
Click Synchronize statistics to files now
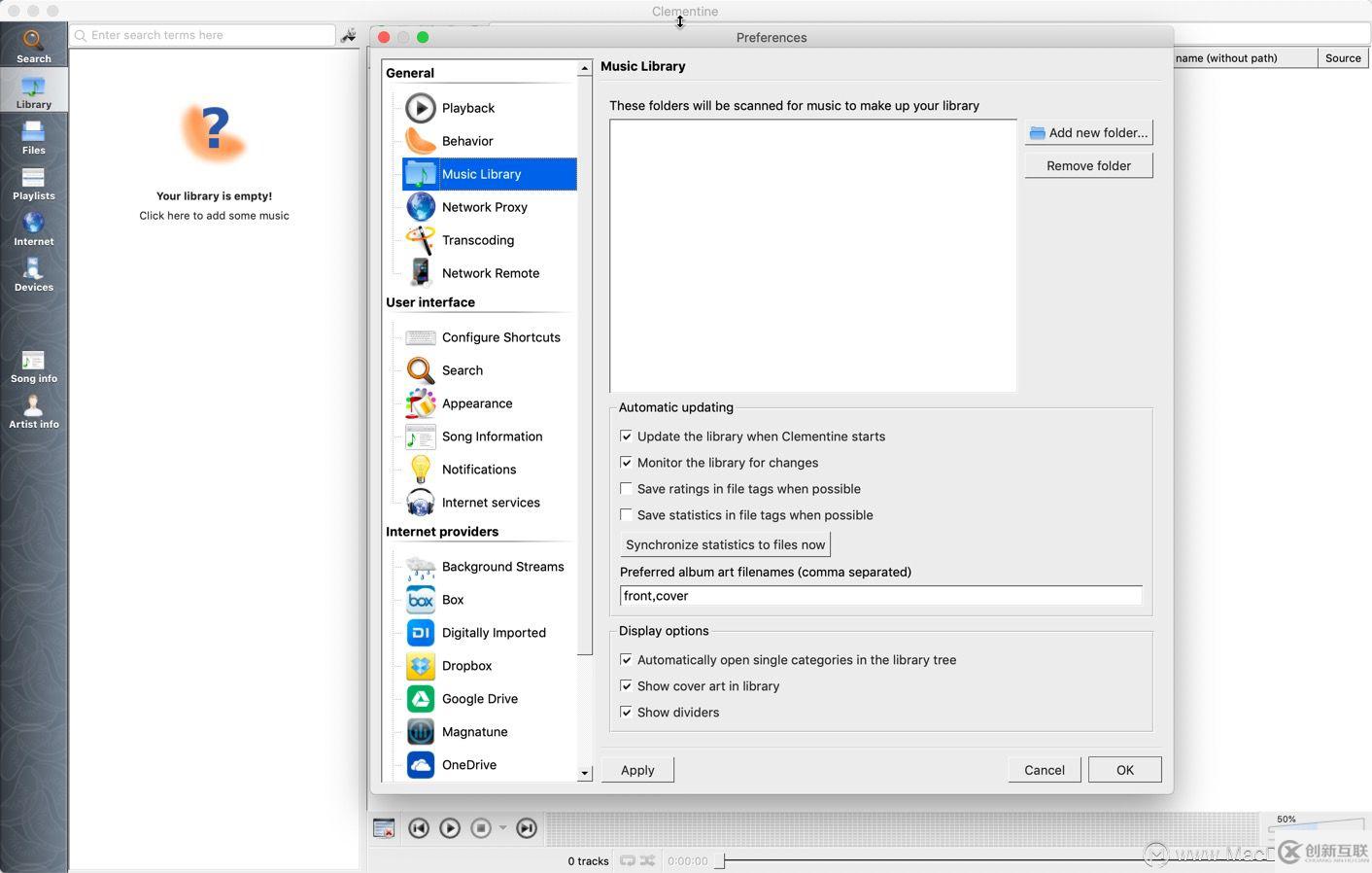coord(725,545)
